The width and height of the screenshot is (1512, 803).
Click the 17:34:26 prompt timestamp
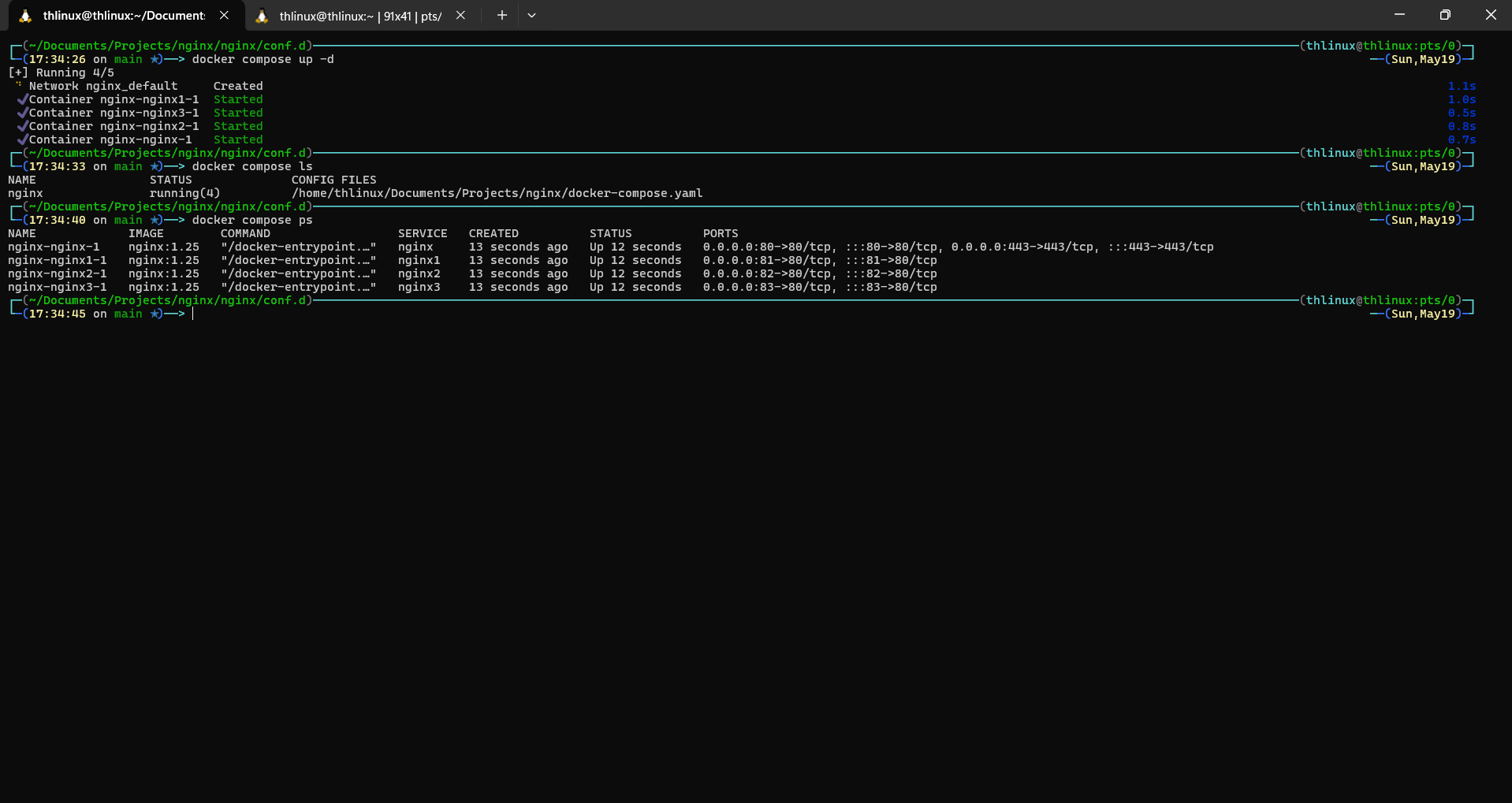pos(58,60)
